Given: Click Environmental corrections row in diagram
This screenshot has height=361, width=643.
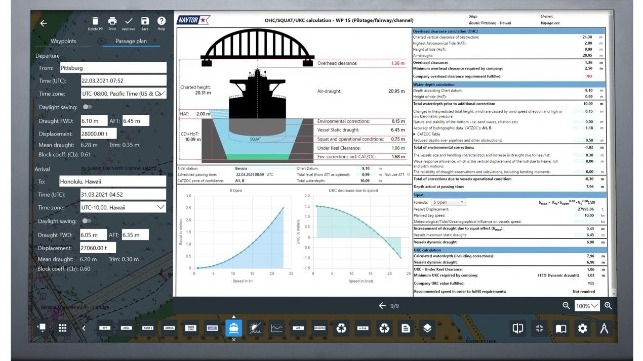Looking at the screenshot, I should tap(361, 121).
